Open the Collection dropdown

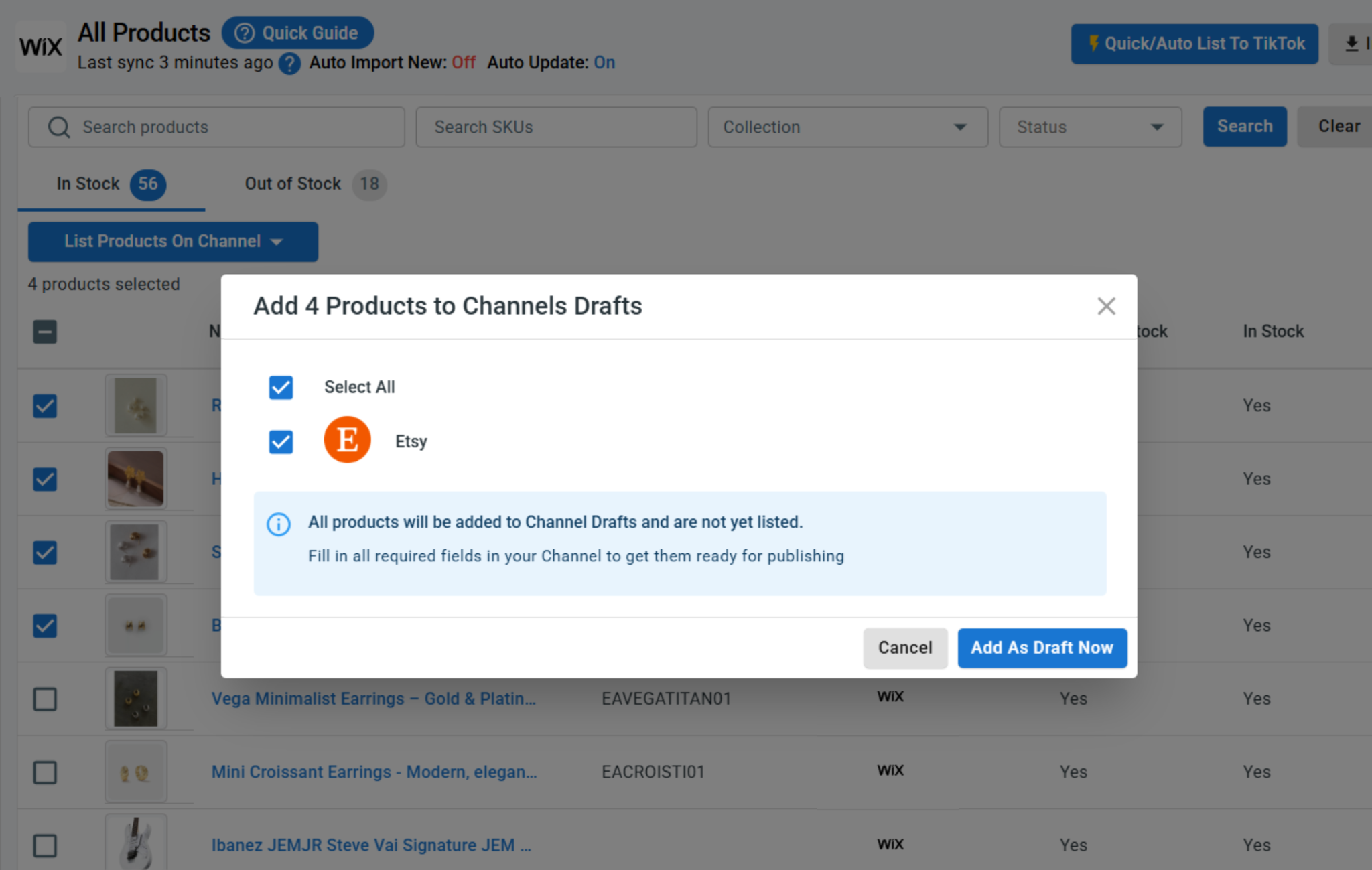[847, 127]
